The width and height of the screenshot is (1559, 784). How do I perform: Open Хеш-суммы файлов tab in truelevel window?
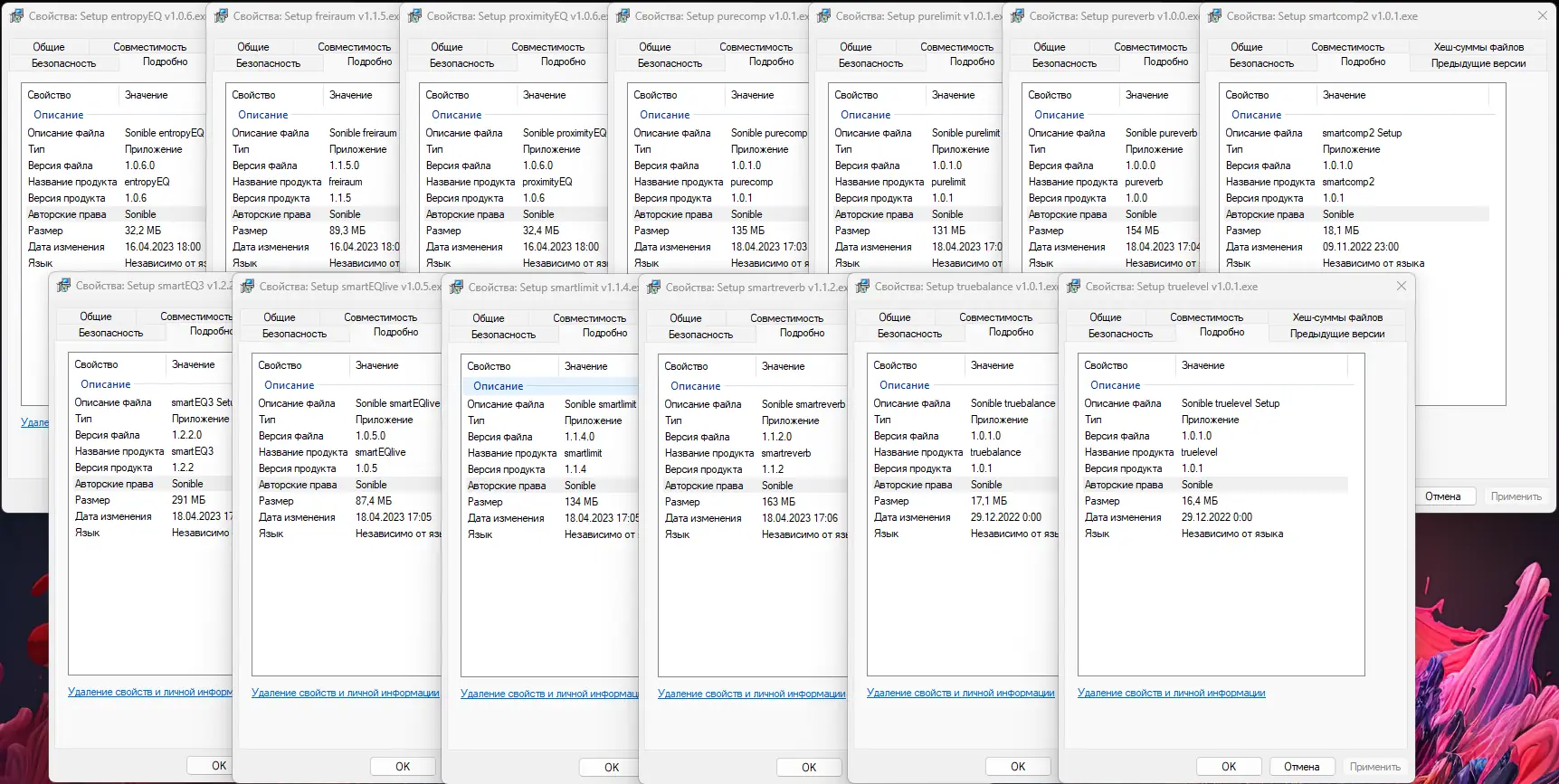pos(1337,317)
